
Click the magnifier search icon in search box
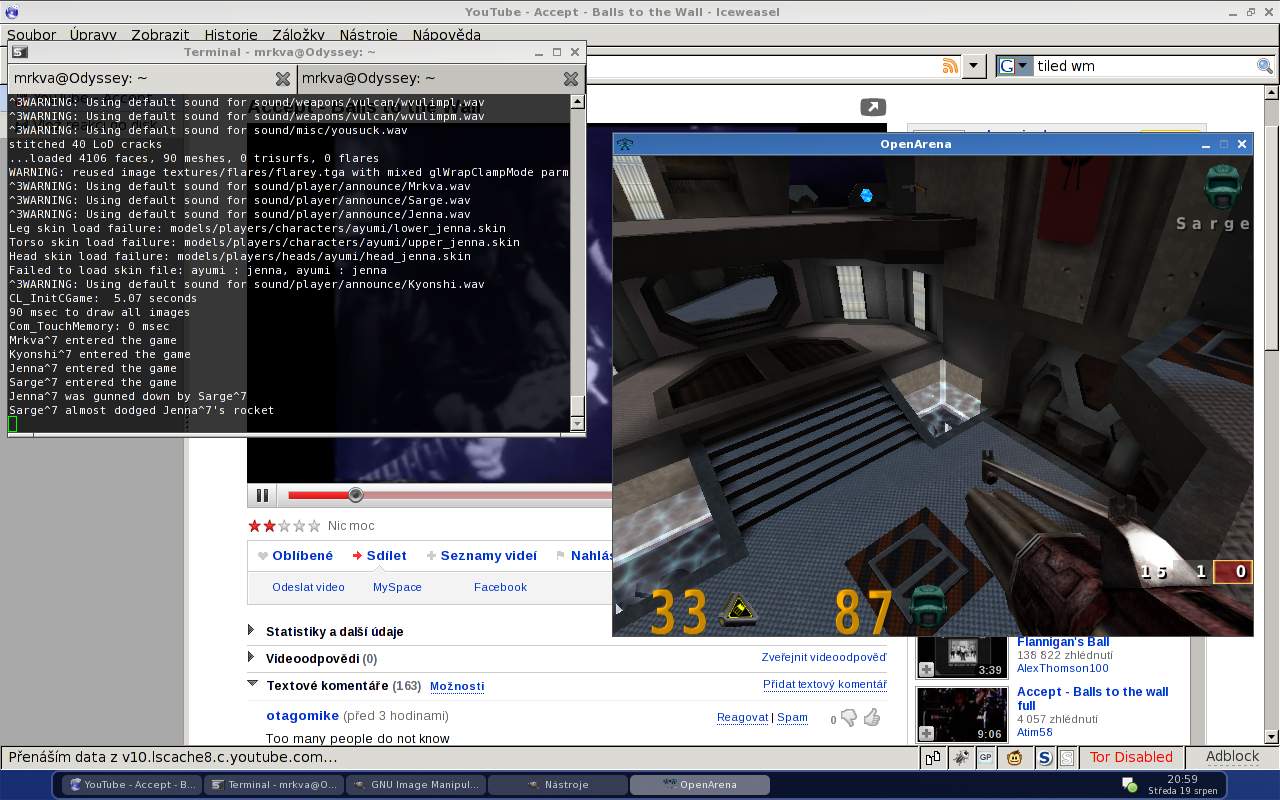pos(1265,66)
